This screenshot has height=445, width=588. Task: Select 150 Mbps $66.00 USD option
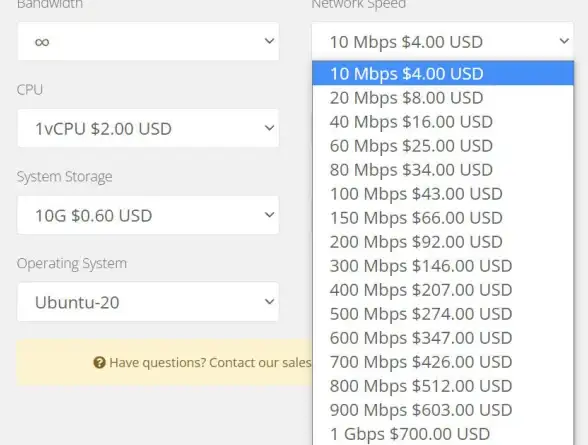point(443,217)
